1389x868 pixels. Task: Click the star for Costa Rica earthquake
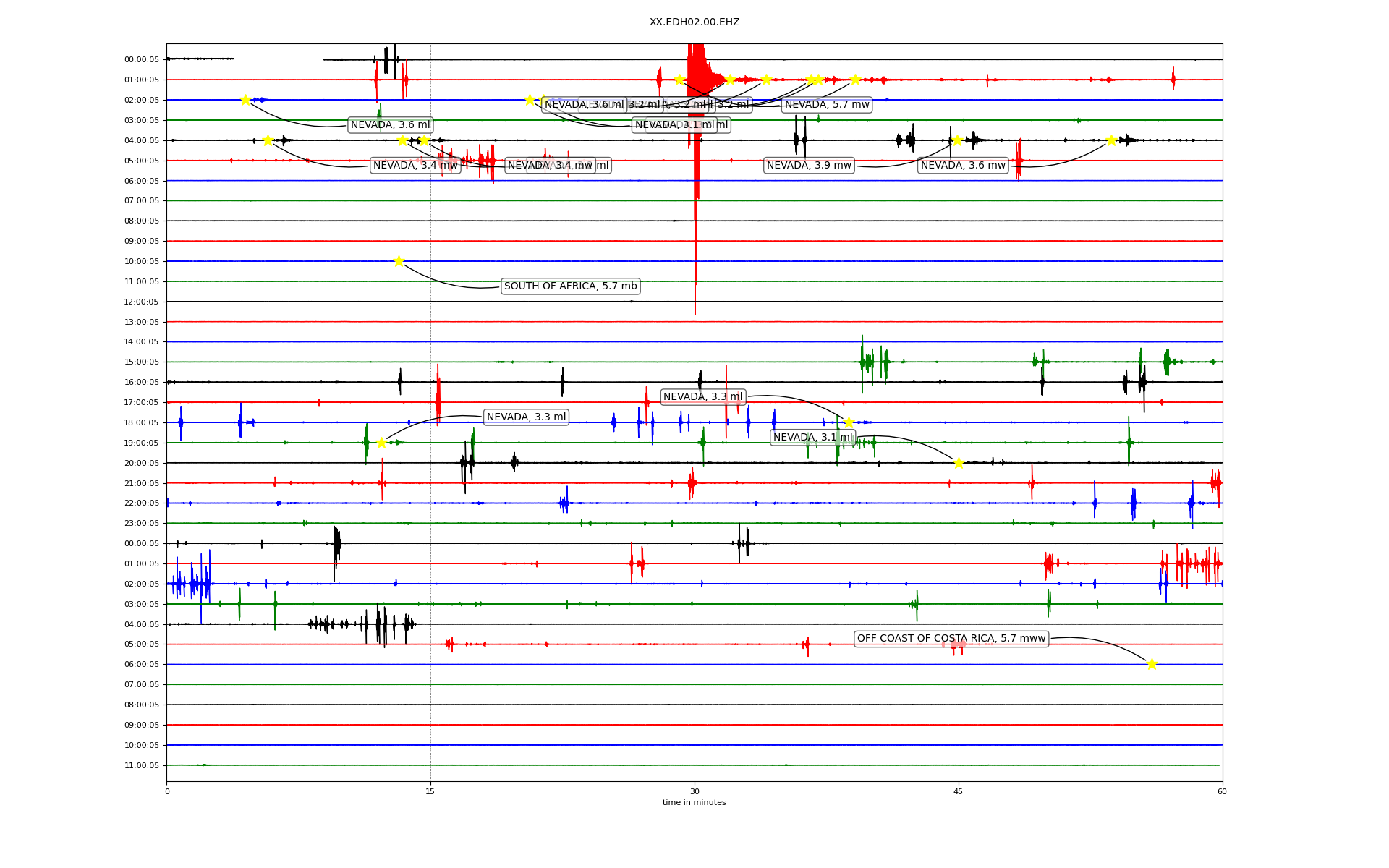pyautogui.click(x=1152, y=664)
